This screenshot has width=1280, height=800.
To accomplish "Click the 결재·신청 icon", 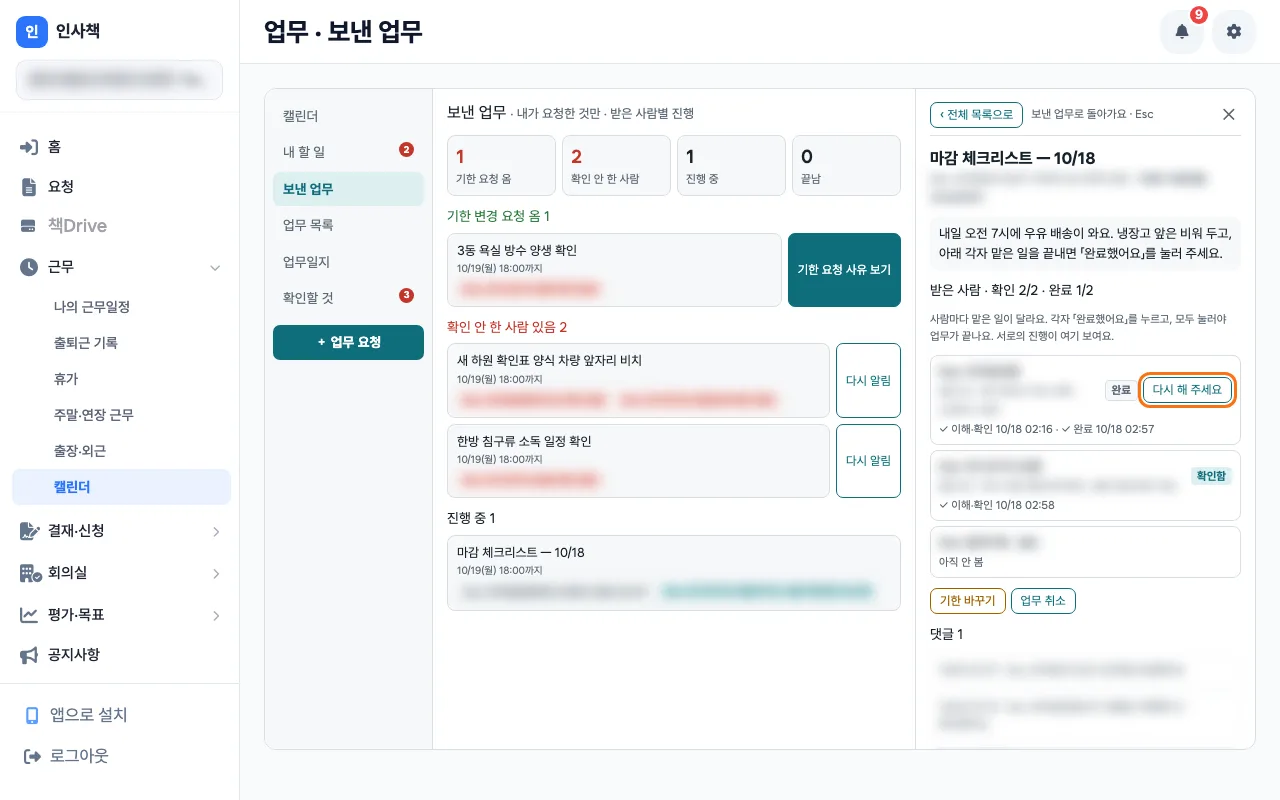I will (x=29, y=531).
